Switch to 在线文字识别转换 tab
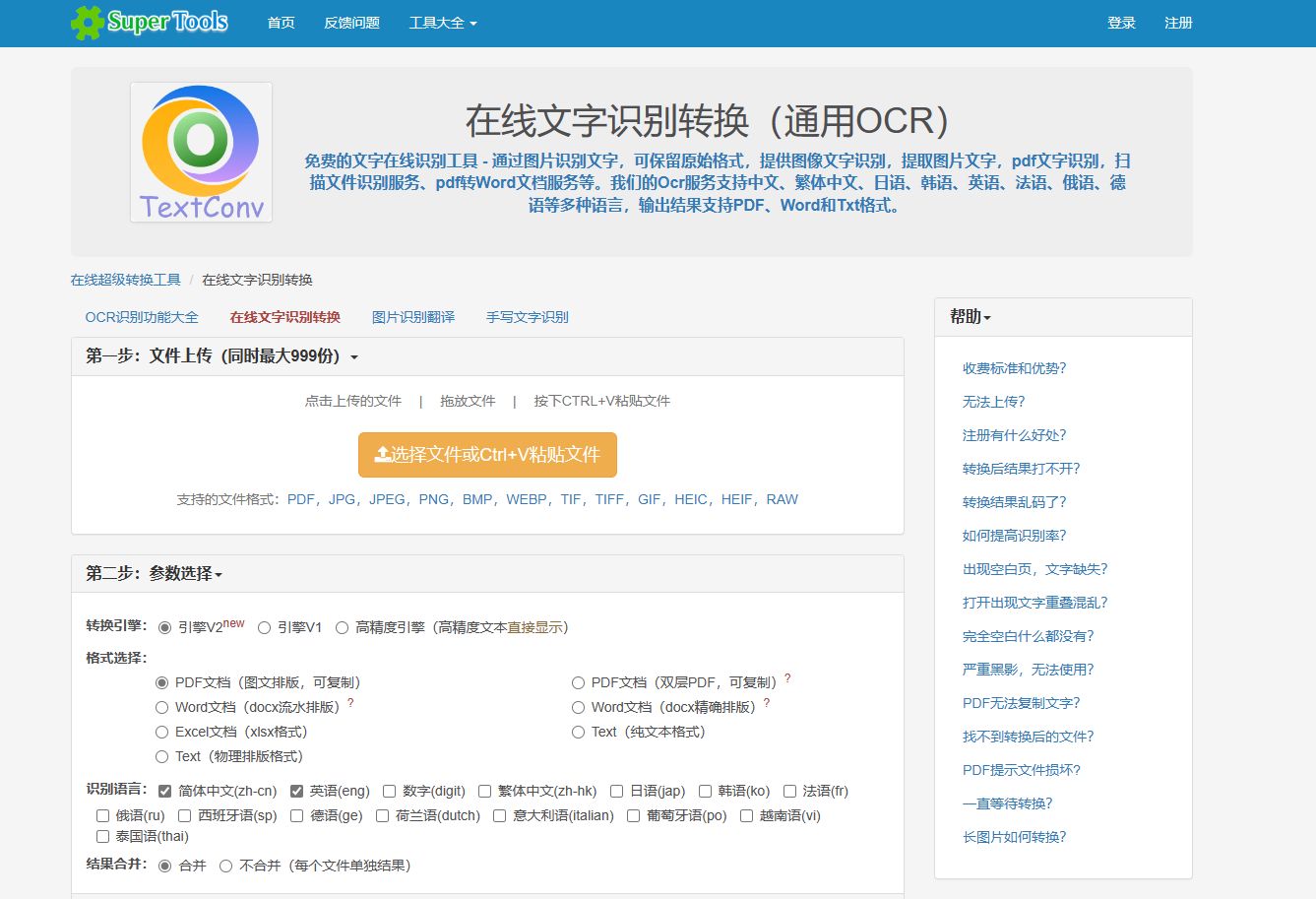 (x=285, y=317)
